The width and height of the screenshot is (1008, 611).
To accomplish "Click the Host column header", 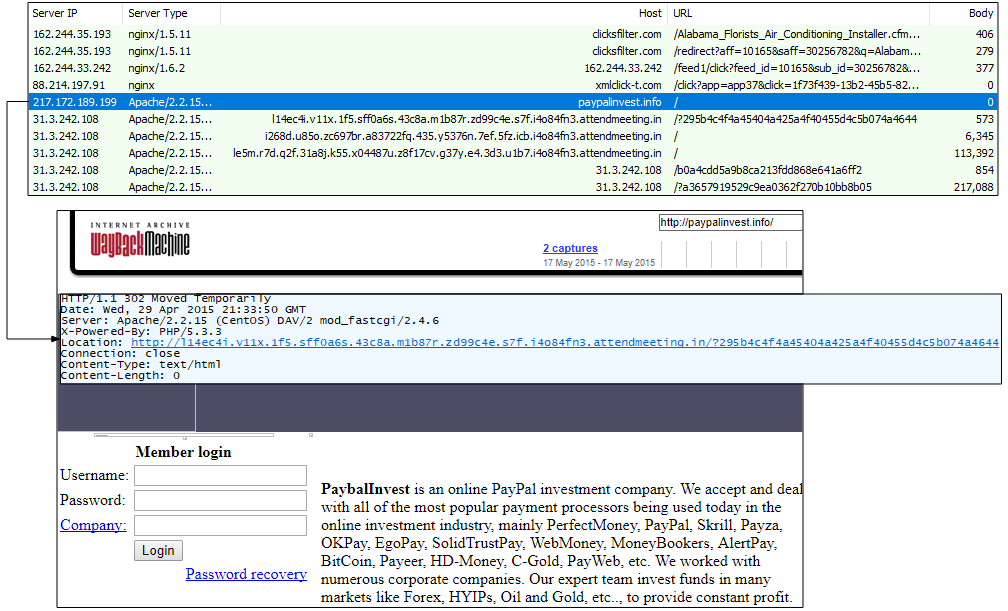I will point(650,14).
